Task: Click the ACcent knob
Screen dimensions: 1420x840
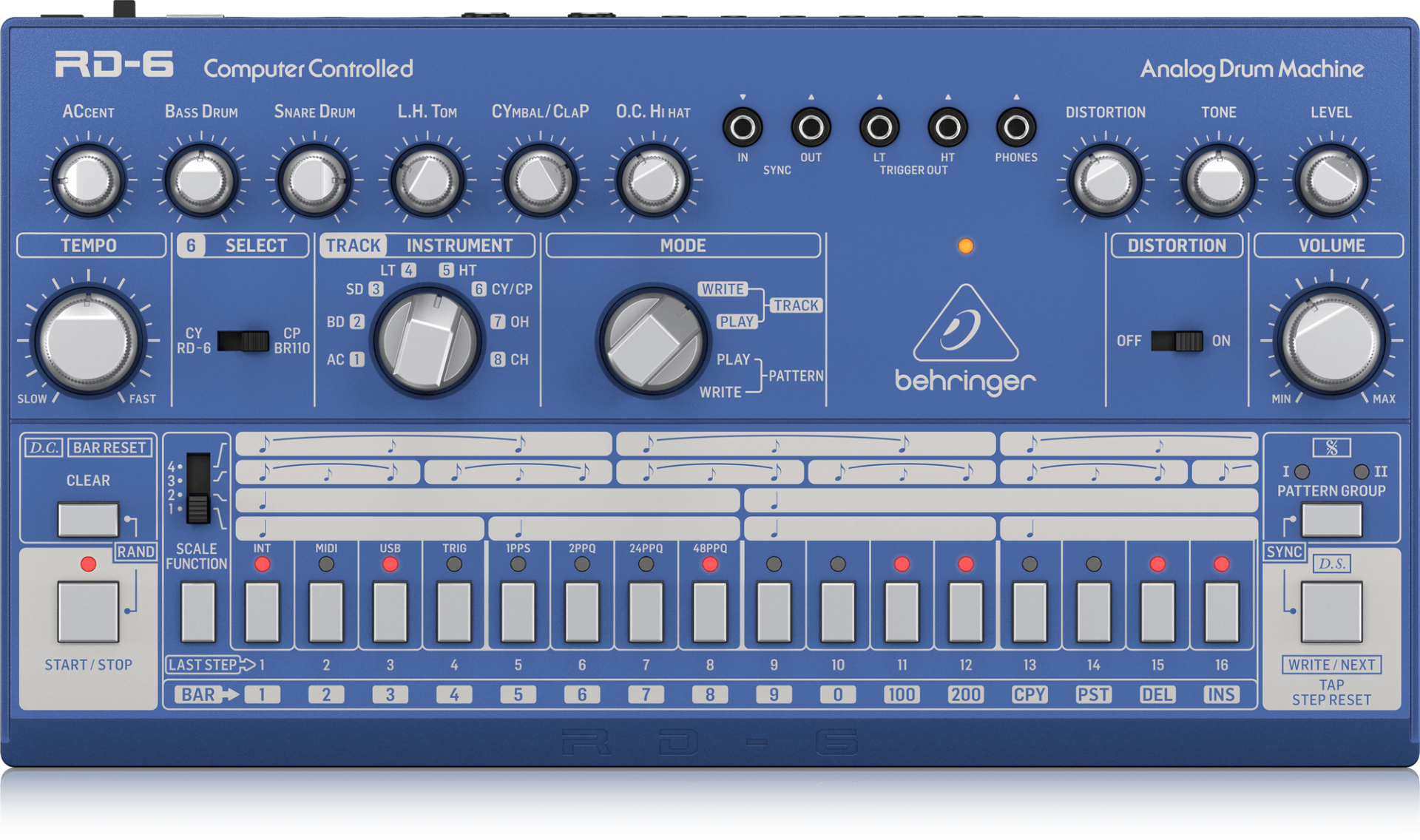Action: [88, 180]
